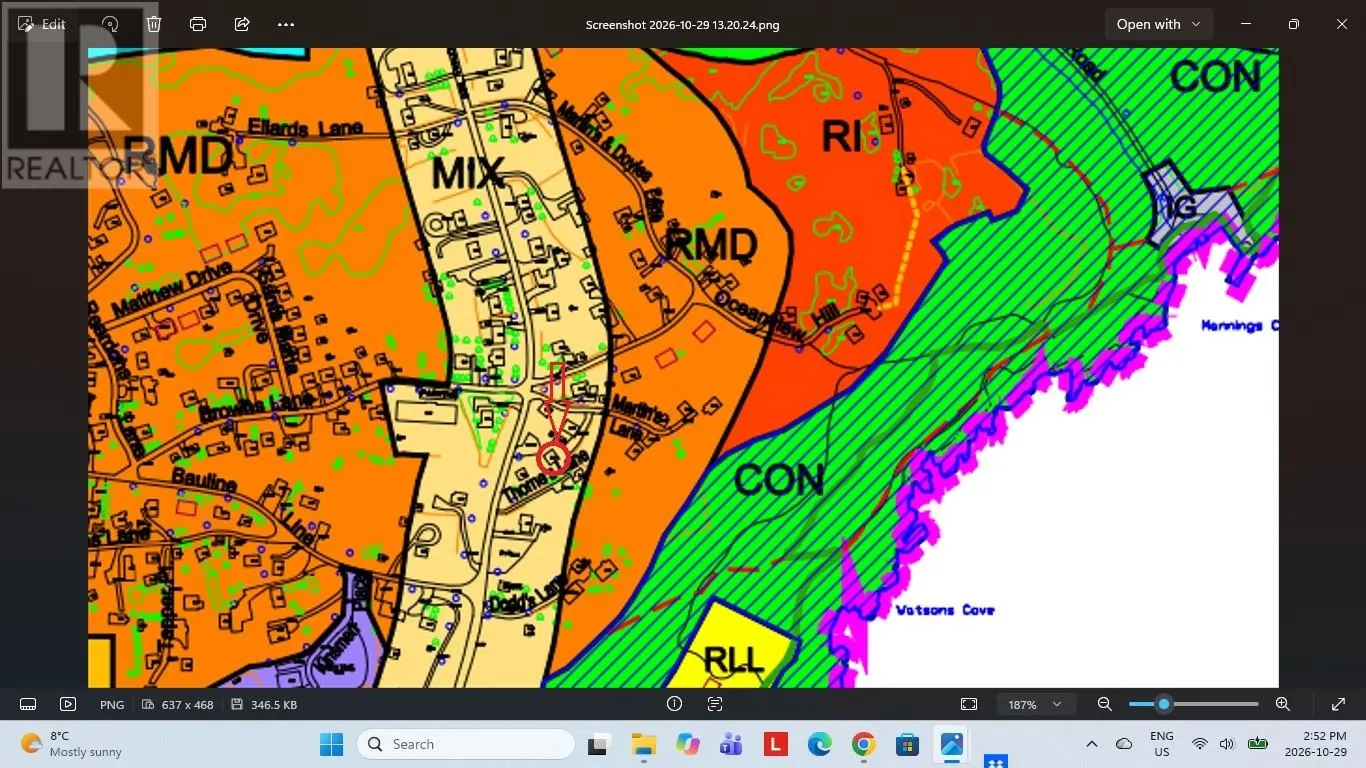
Task: Click the fit-to-window icon
Action: click(969, 704)
